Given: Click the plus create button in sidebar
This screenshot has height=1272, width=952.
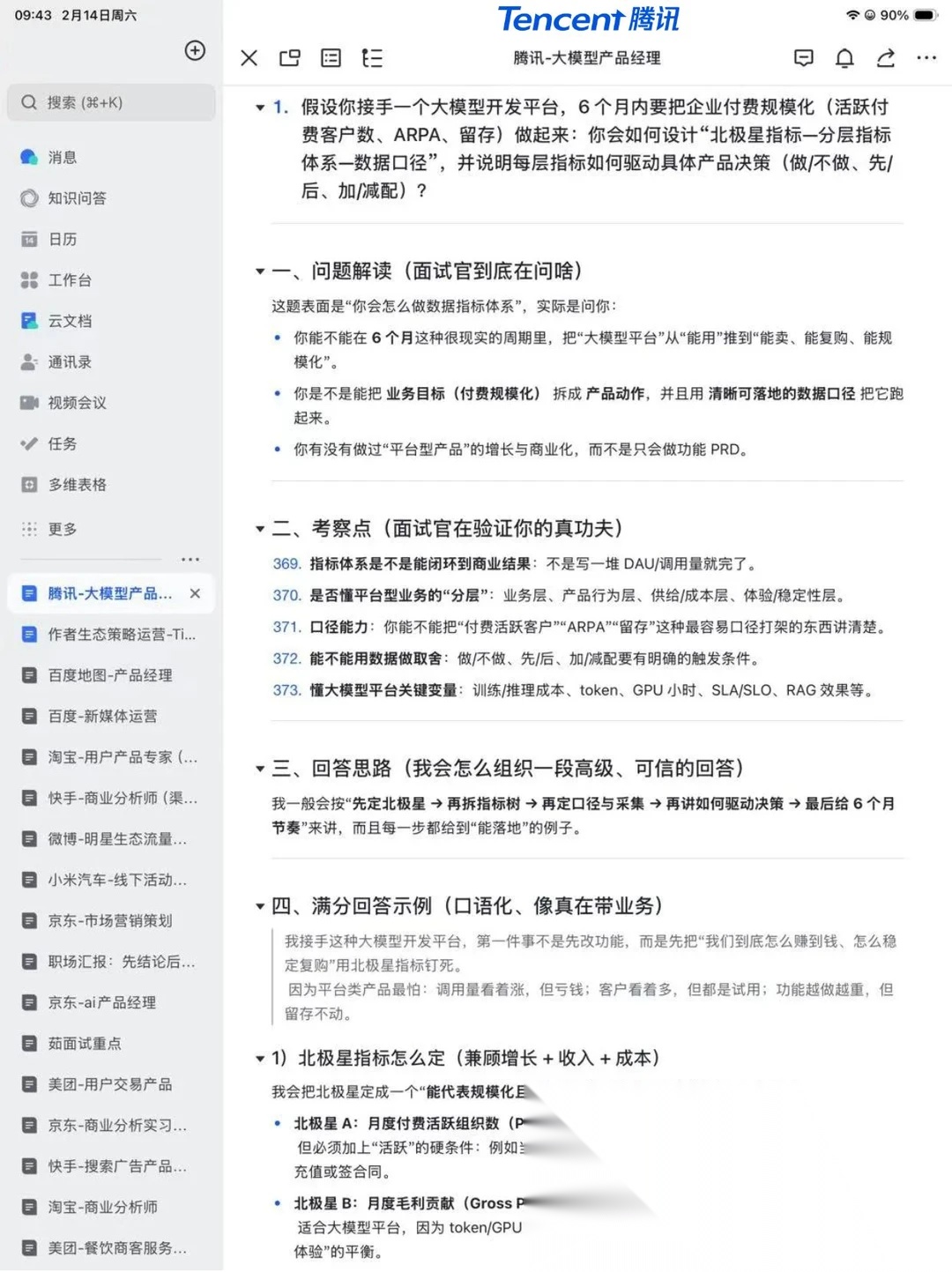Looking at the screenshot, I should click(x=195, y=50).
